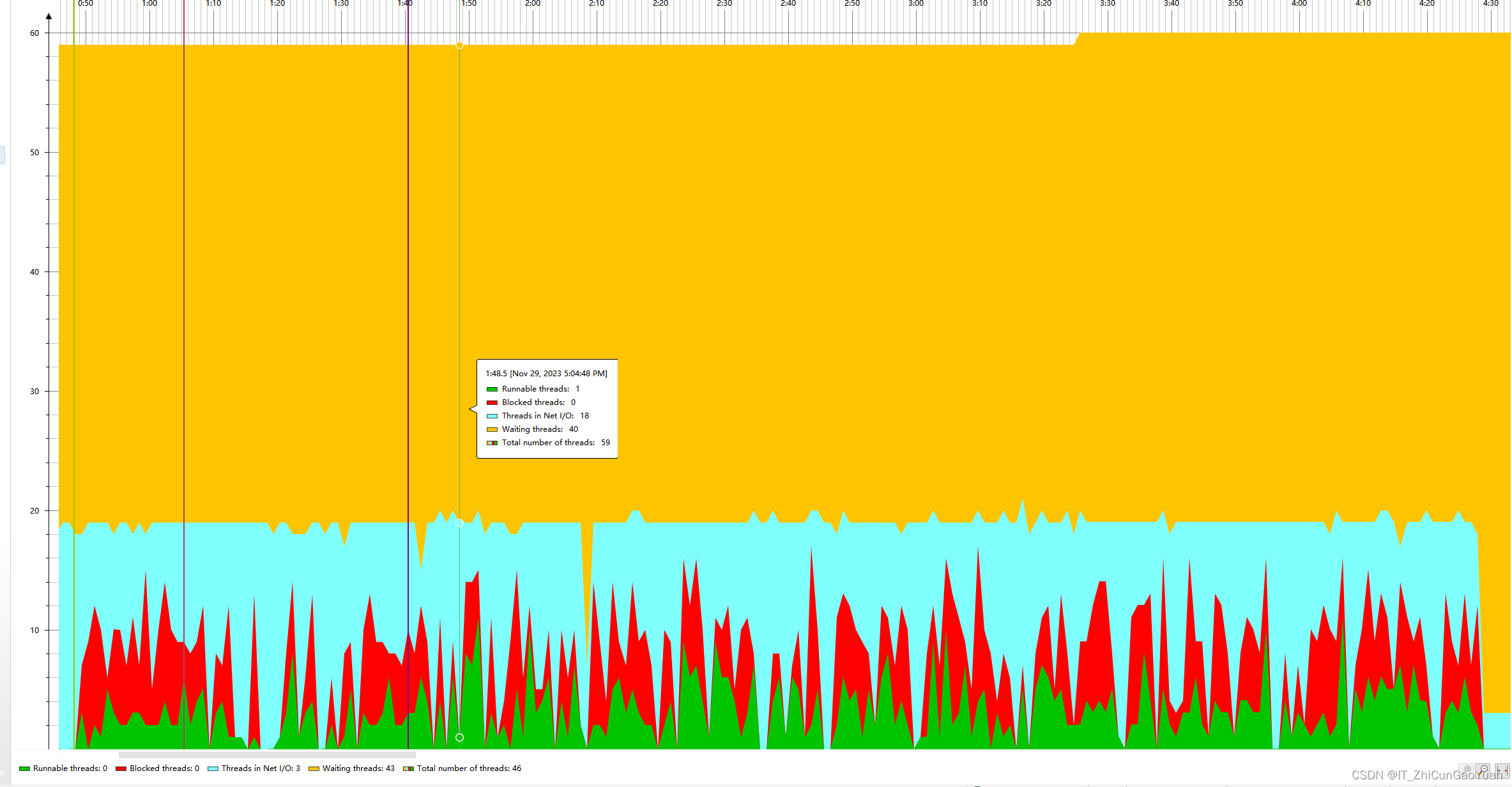The width and height of the screenshot is (1512, 787).
Task: Click the 4:00 mark on the time axis
Action: point(1299,4)
